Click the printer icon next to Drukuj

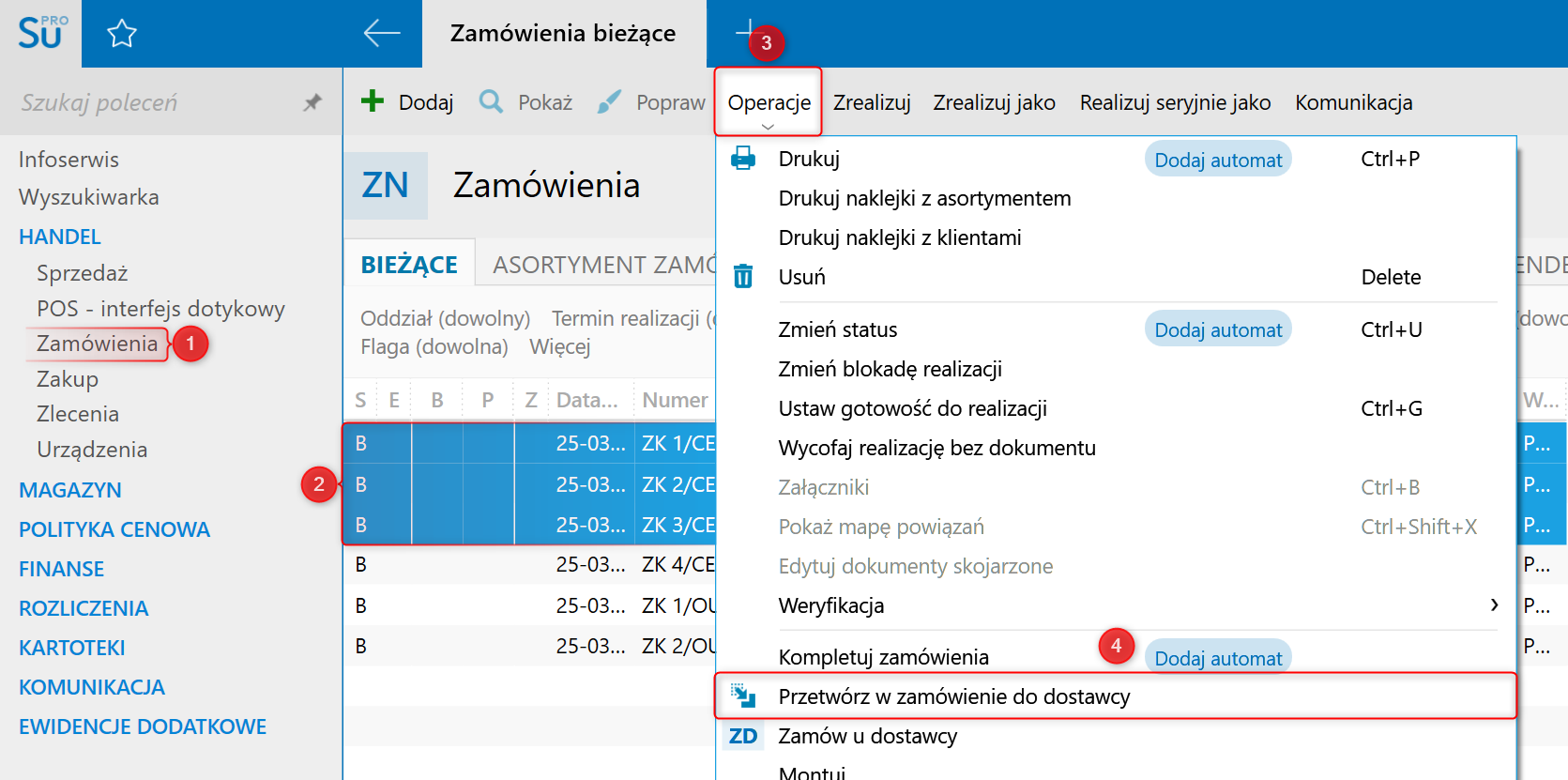point(743,159)
